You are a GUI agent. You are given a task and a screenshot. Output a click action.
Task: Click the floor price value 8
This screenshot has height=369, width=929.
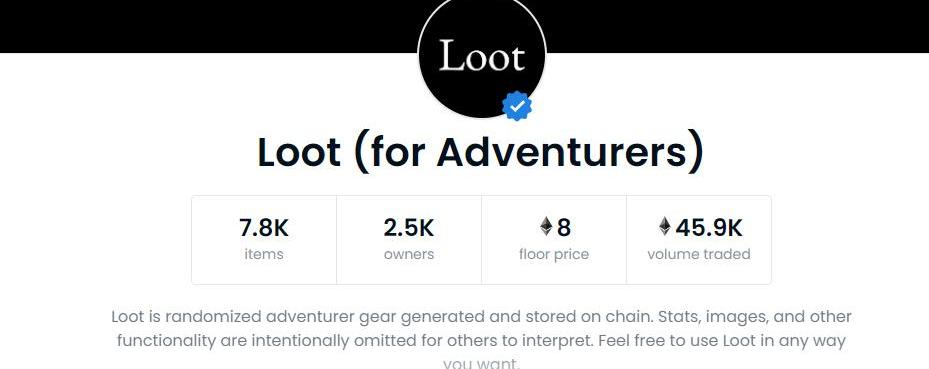point(563,227)
